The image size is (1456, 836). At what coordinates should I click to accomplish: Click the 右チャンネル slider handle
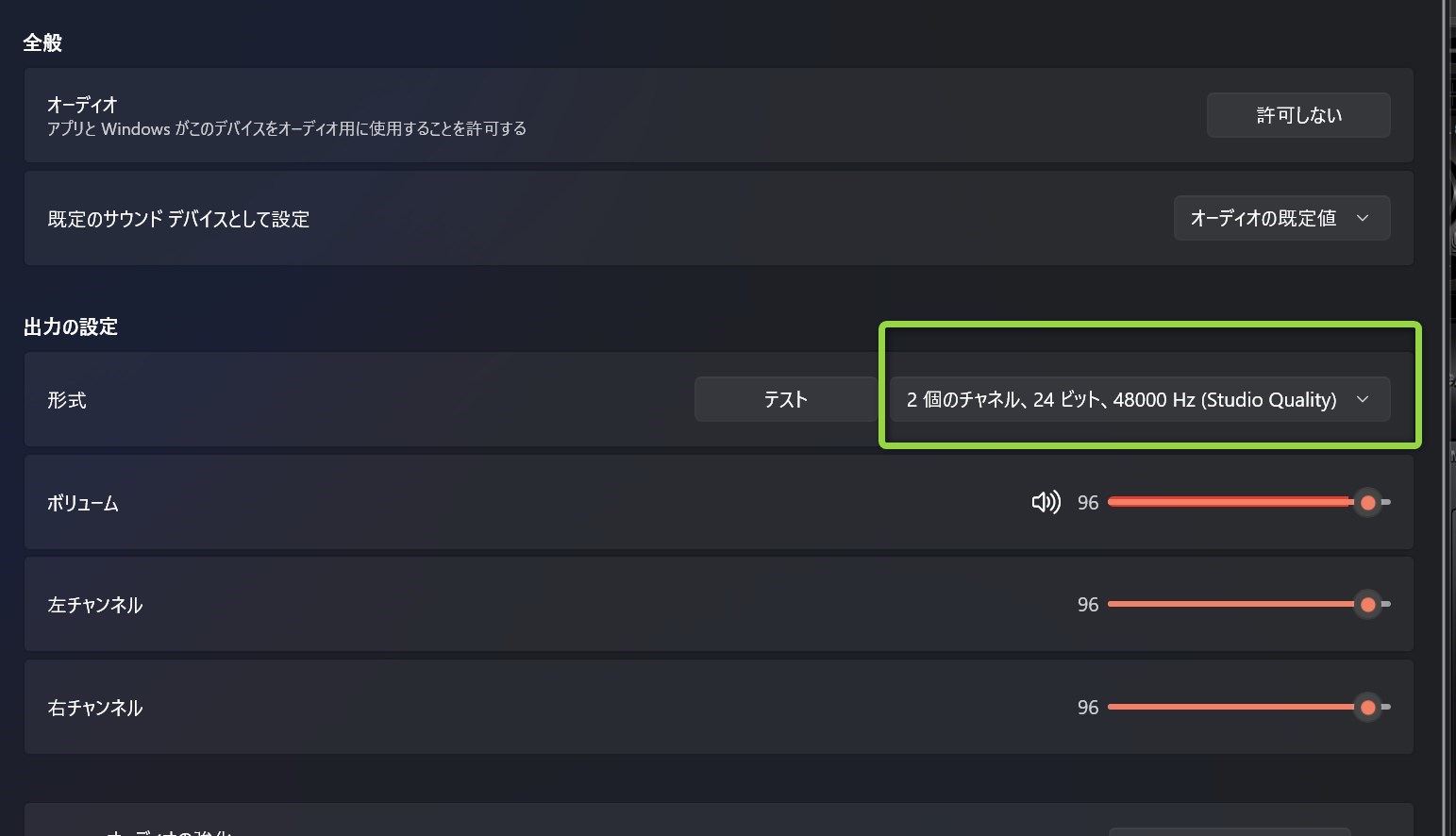pyautogui.click(x=1367, y=708)
